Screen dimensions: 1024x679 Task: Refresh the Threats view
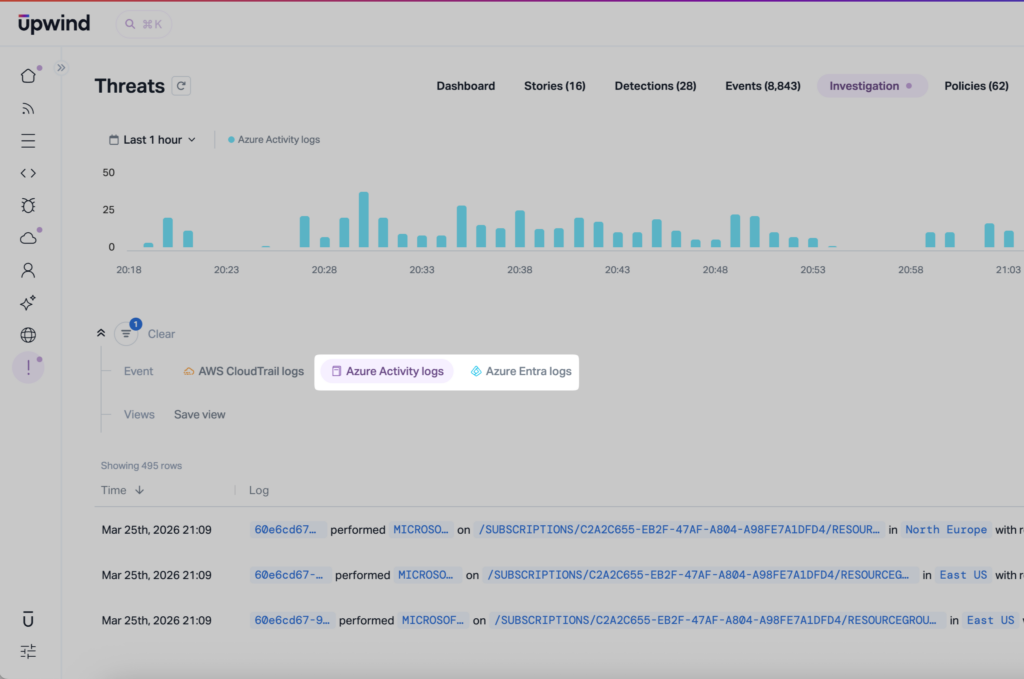(180, 85)
